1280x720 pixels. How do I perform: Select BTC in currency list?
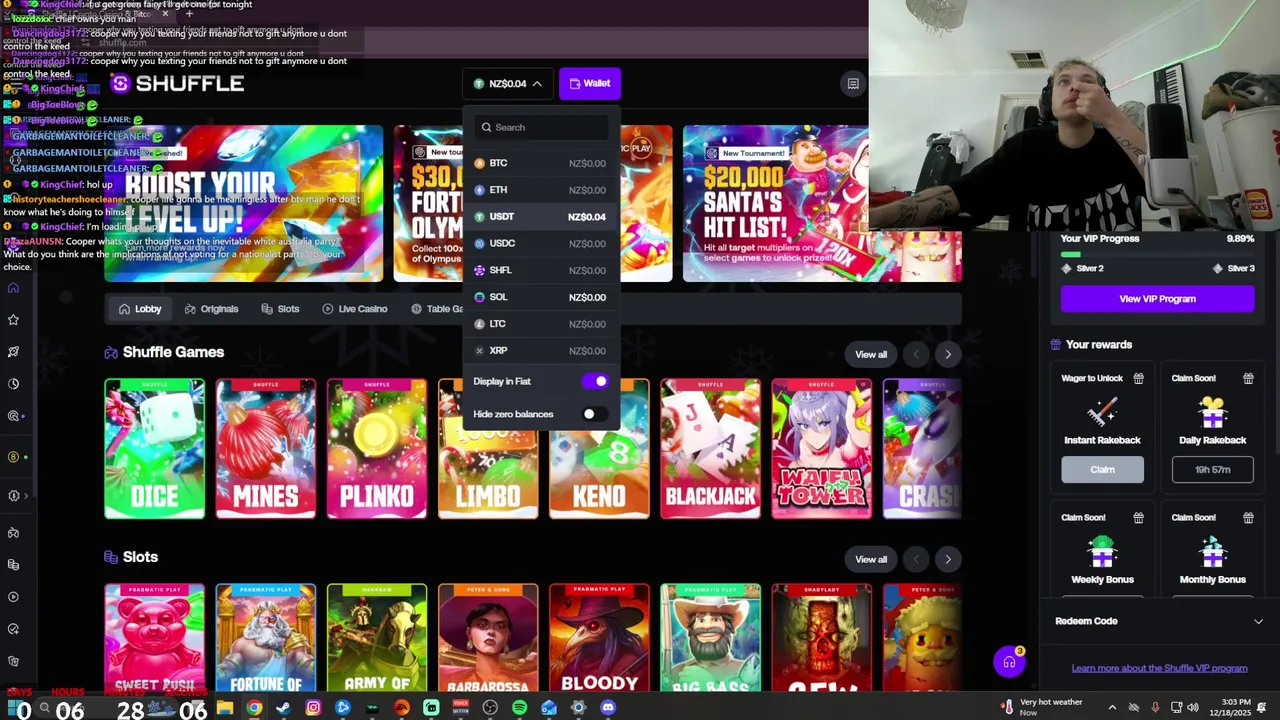(540, 163)
